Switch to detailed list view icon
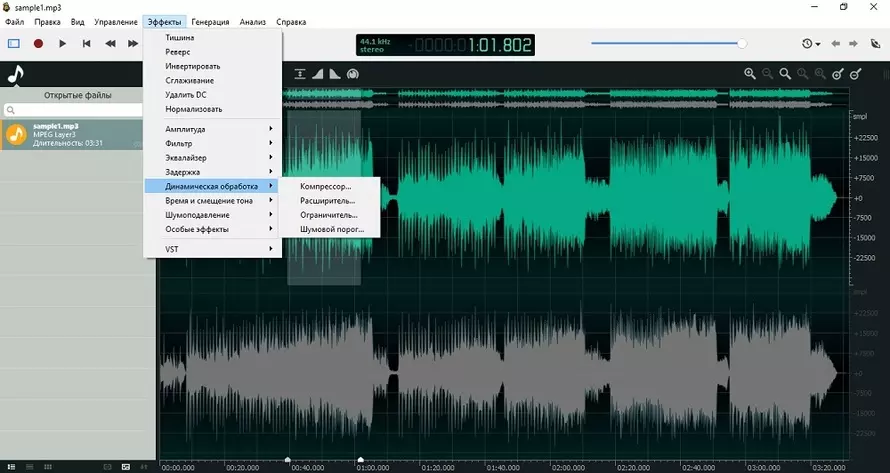Screen dimensions: 890x473 [11, 467]
